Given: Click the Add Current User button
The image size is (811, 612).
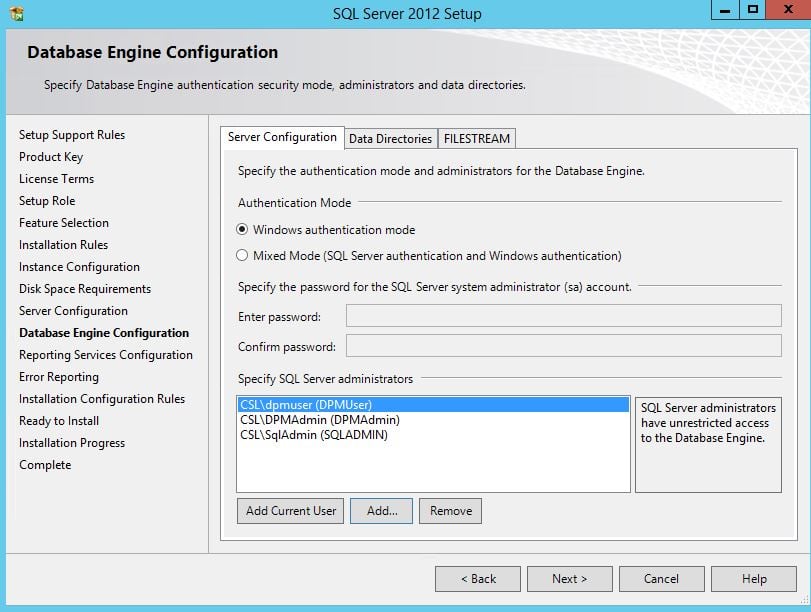Looking at the screenshot, I should (x=291, y=511).
